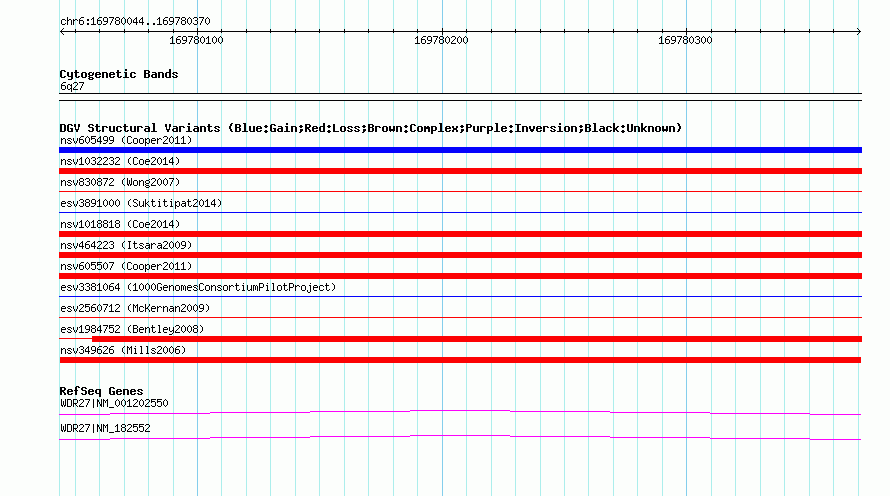Click ruler position 169780100
The width and height of the screenshot is (890, 496).
(x=196, y=40)
